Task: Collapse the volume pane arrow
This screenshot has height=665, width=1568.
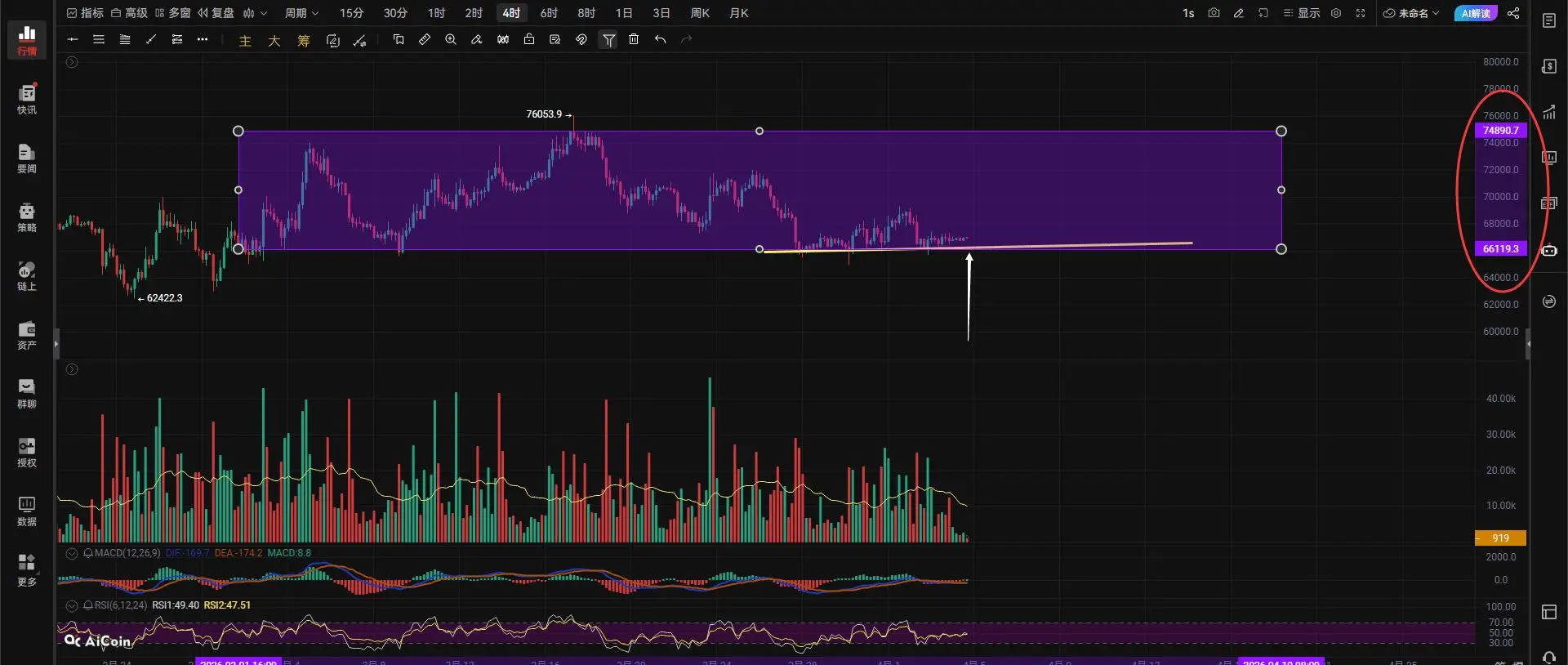Action: (72, 369)
